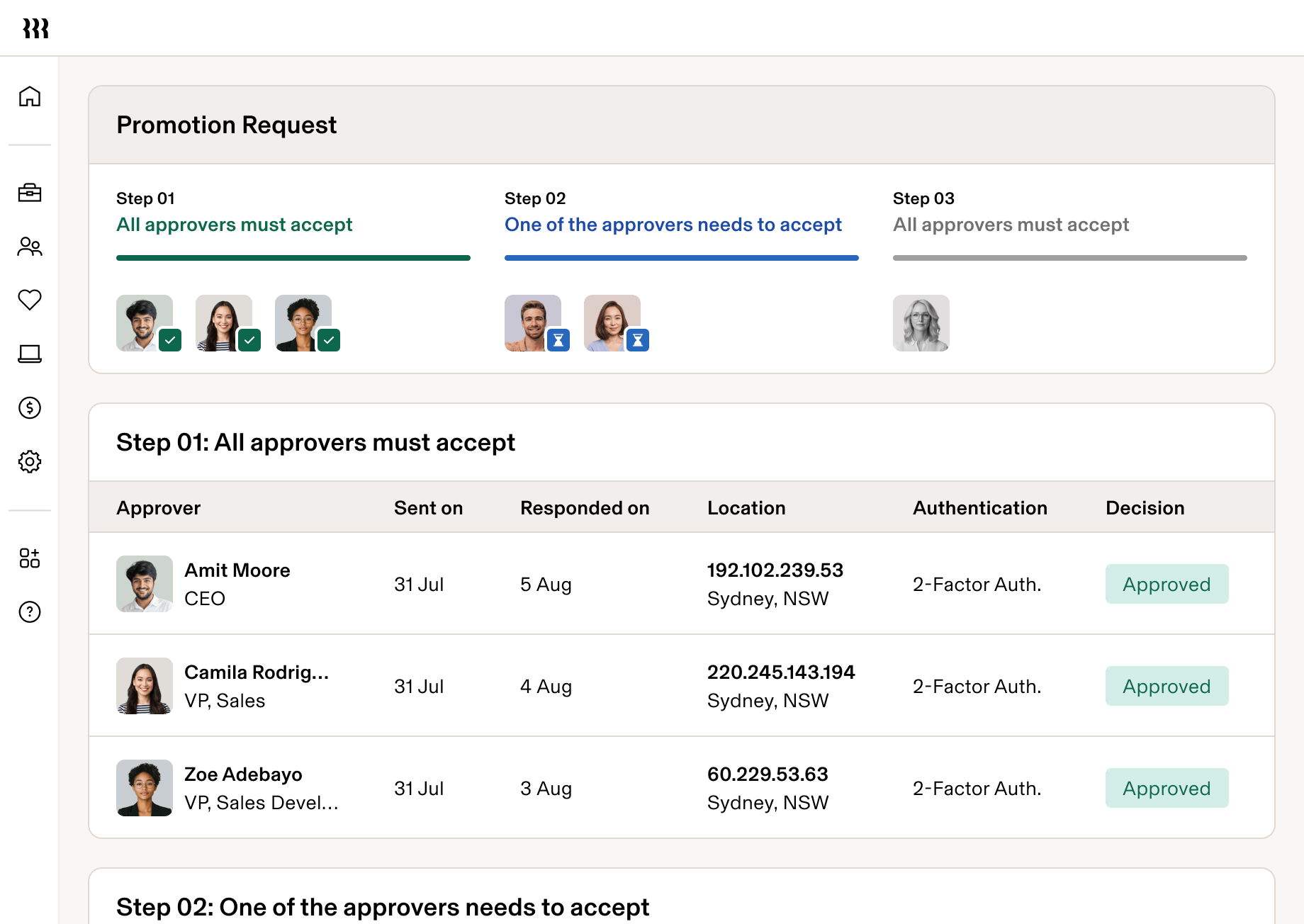
Task: Click the hourglass badge on second Step 02 avatar
Action: [638, 340]
